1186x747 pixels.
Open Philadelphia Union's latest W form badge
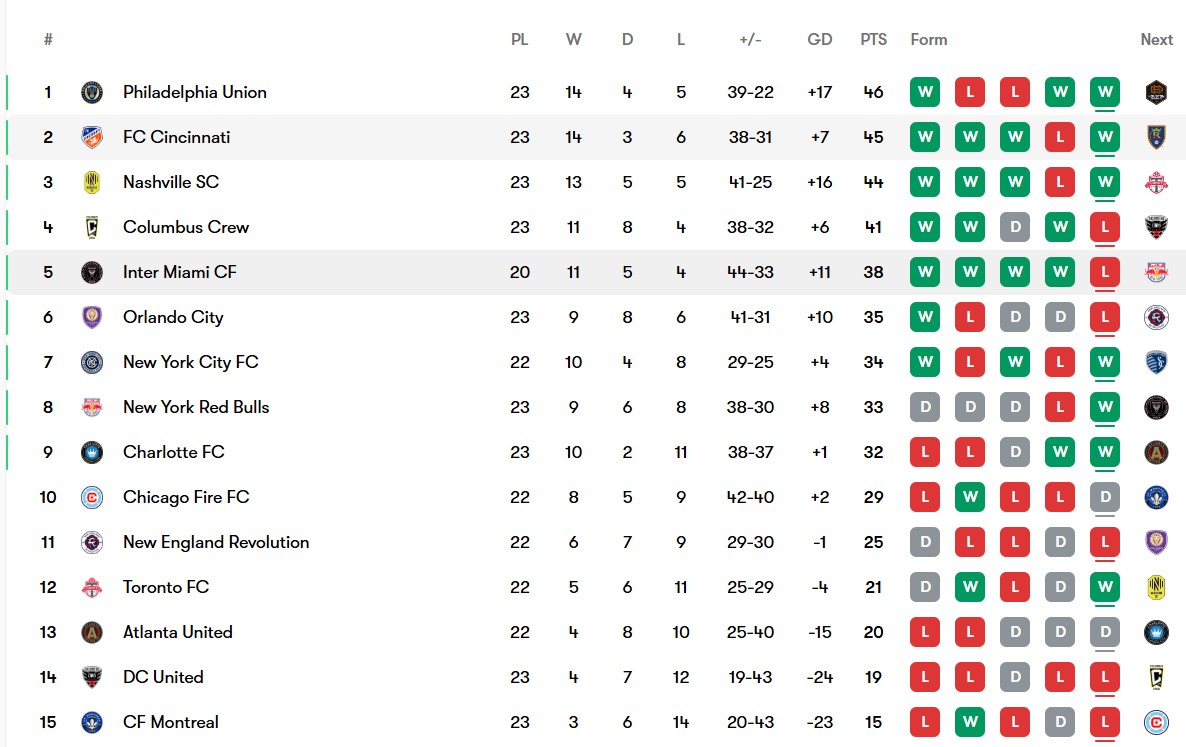point(1105,92)
